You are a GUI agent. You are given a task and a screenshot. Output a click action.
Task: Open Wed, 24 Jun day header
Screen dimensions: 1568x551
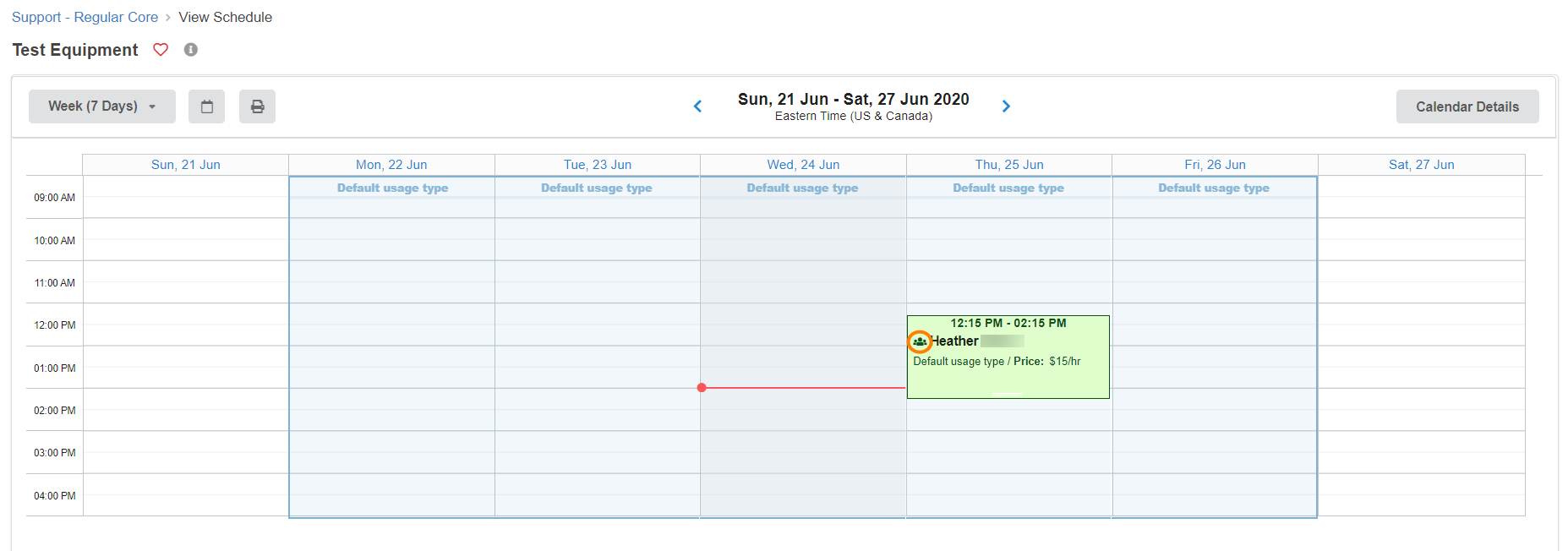pyautogui.click(x=803, y=165)
